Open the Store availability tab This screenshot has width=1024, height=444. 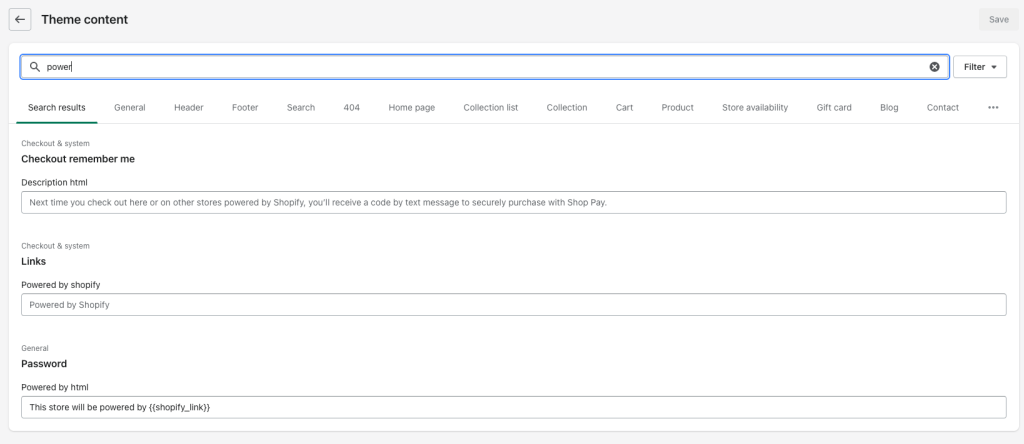(755, 108)
